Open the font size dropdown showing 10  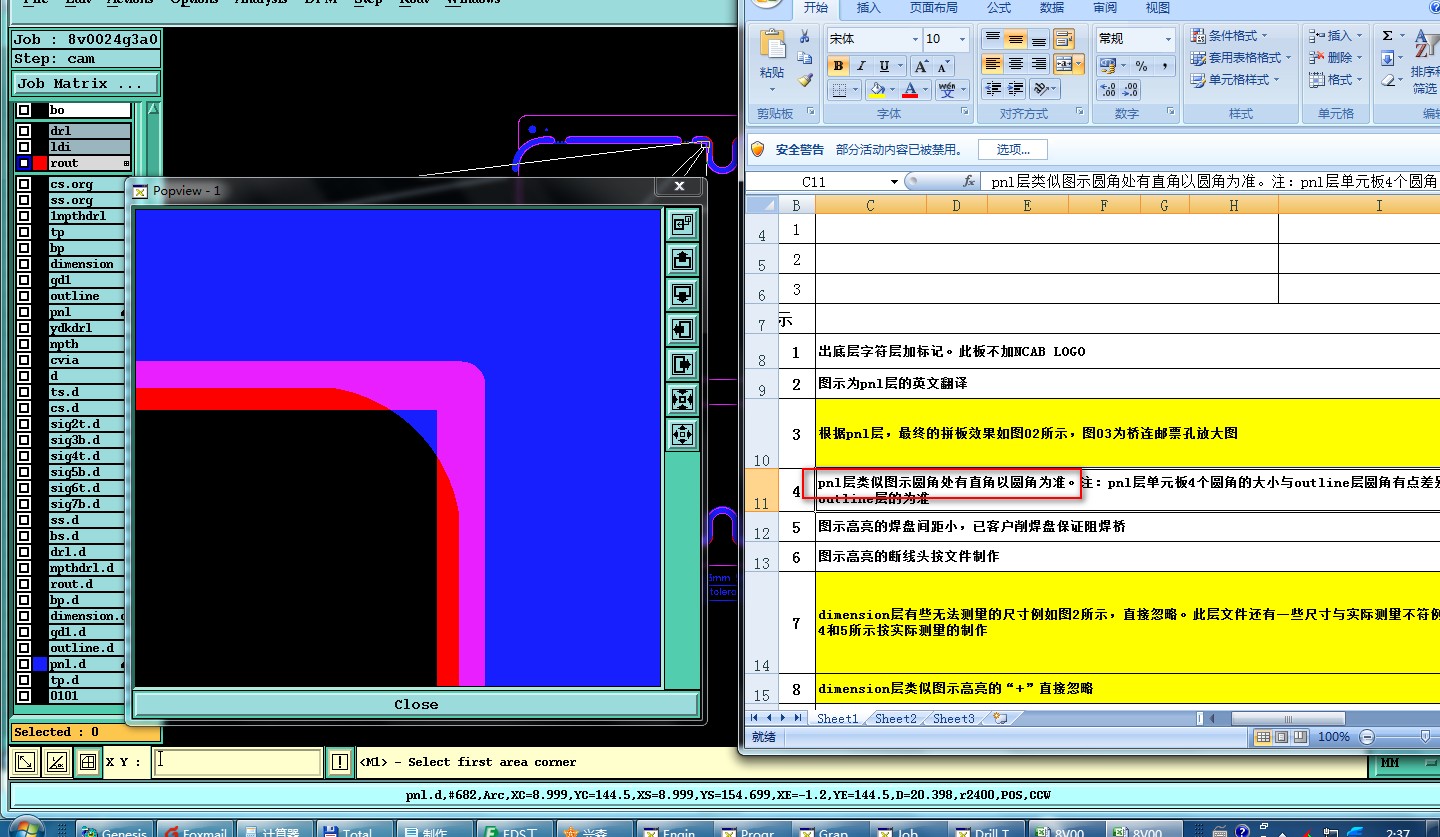tap(962, 39)
